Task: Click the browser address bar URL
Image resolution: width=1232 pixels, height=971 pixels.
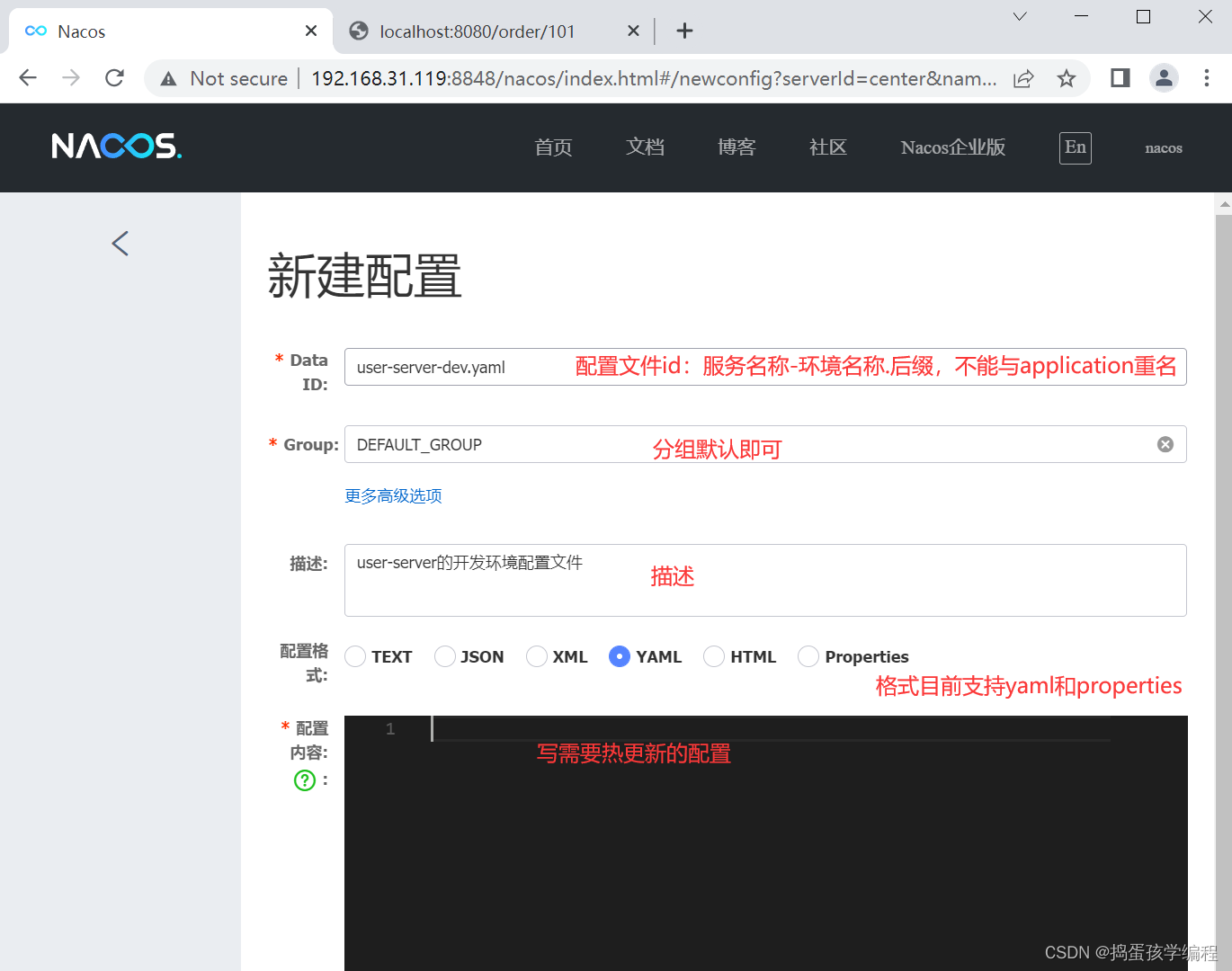Action: (x=654, y=79)
